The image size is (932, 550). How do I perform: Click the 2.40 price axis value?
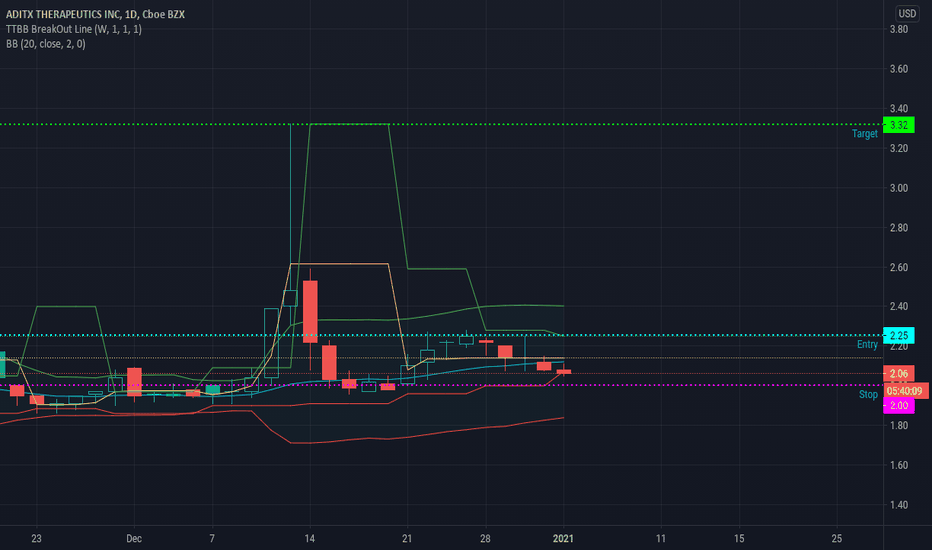899,306
